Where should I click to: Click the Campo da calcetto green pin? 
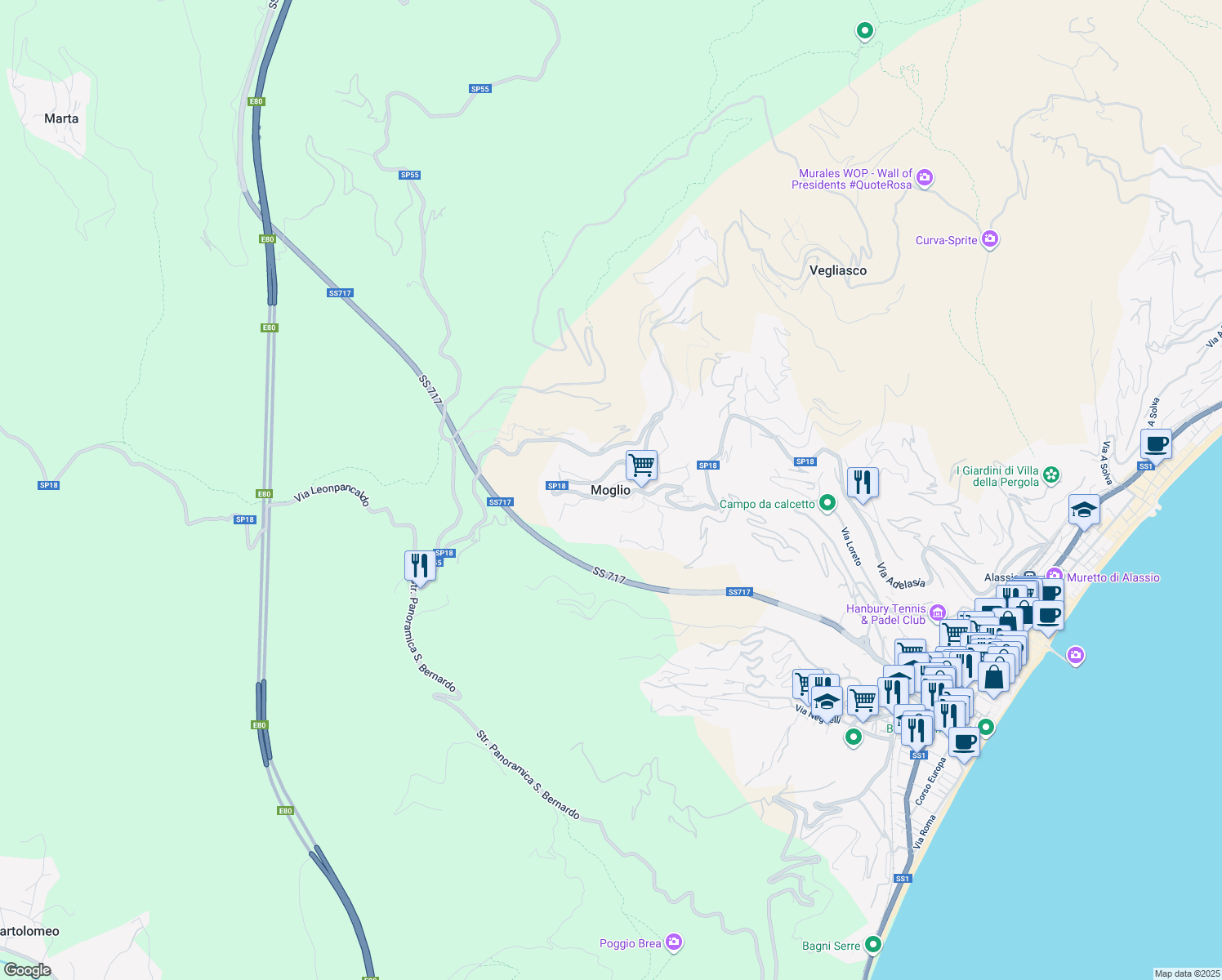827,503
